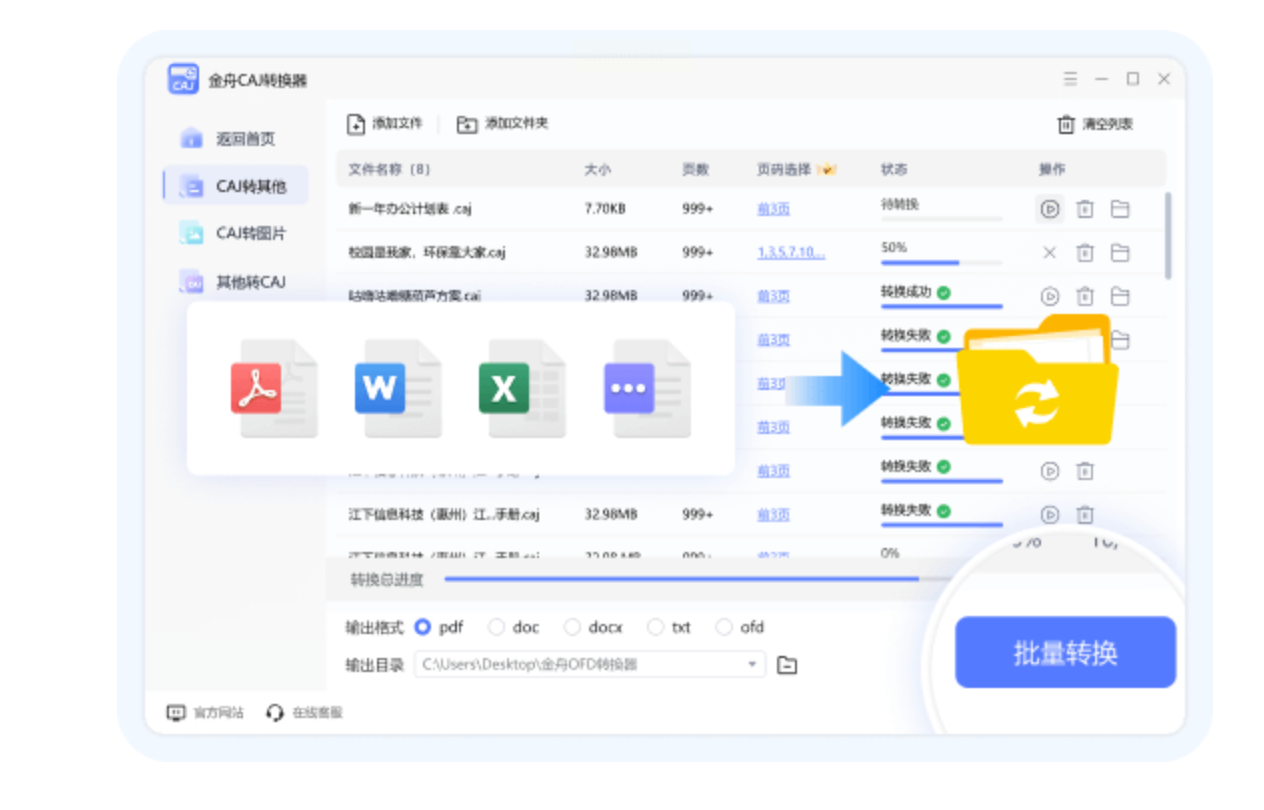Viewport: 1264px width, 810px height.
Task: Switch to 其他转CAJ sidebar tab
Action: 234,282
